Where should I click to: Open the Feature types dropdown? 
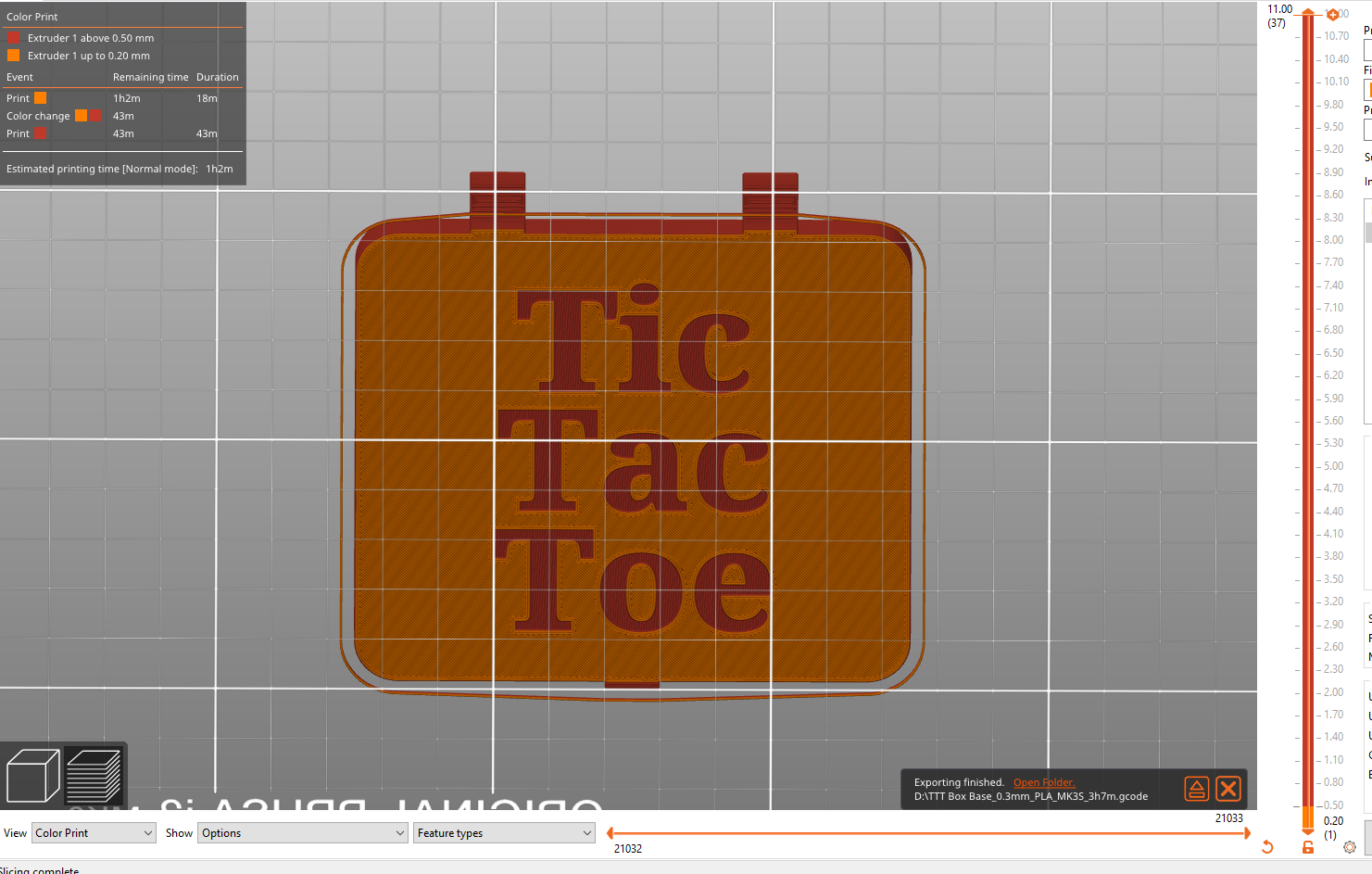[x=503, y=832]
